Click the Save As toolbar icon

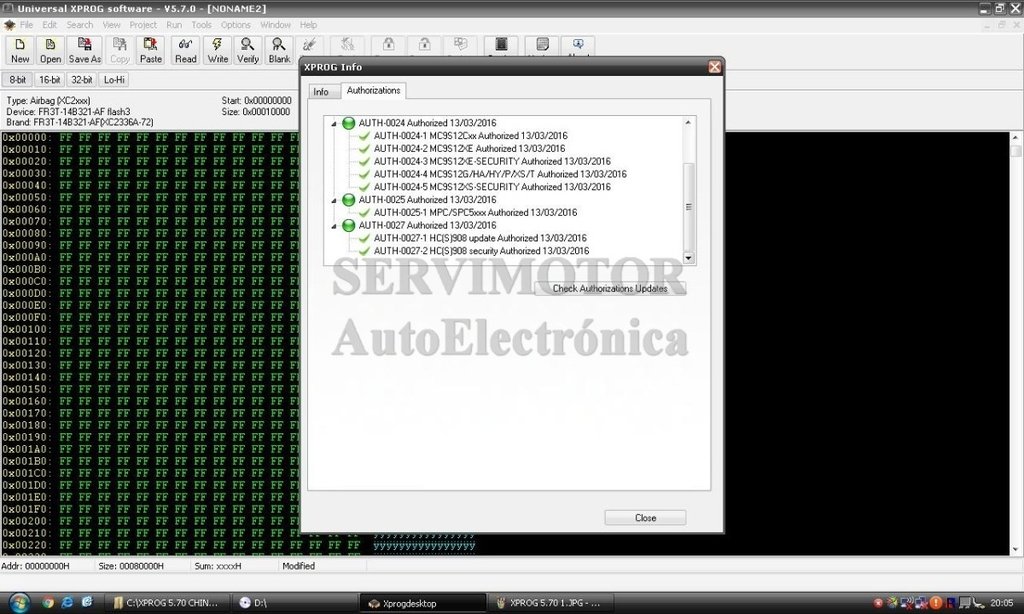(85, 51)
